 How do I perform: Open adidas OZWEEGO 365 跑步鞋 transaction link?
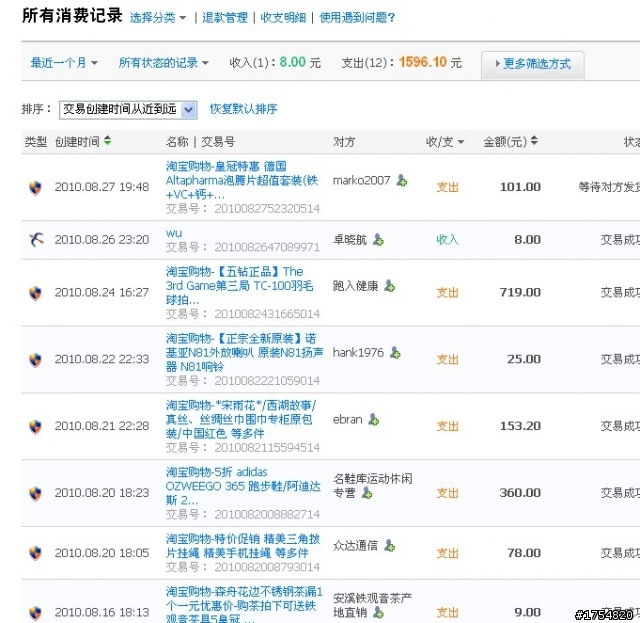point(243,486)
